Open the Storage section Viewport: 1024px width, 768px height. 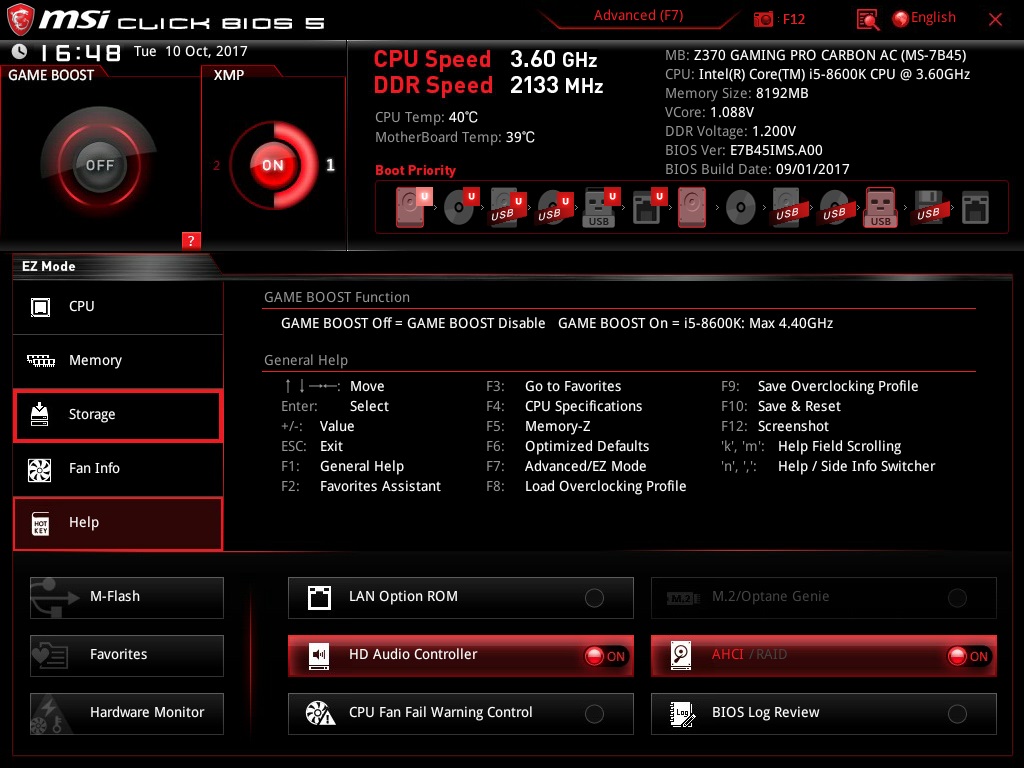point(118,415)
